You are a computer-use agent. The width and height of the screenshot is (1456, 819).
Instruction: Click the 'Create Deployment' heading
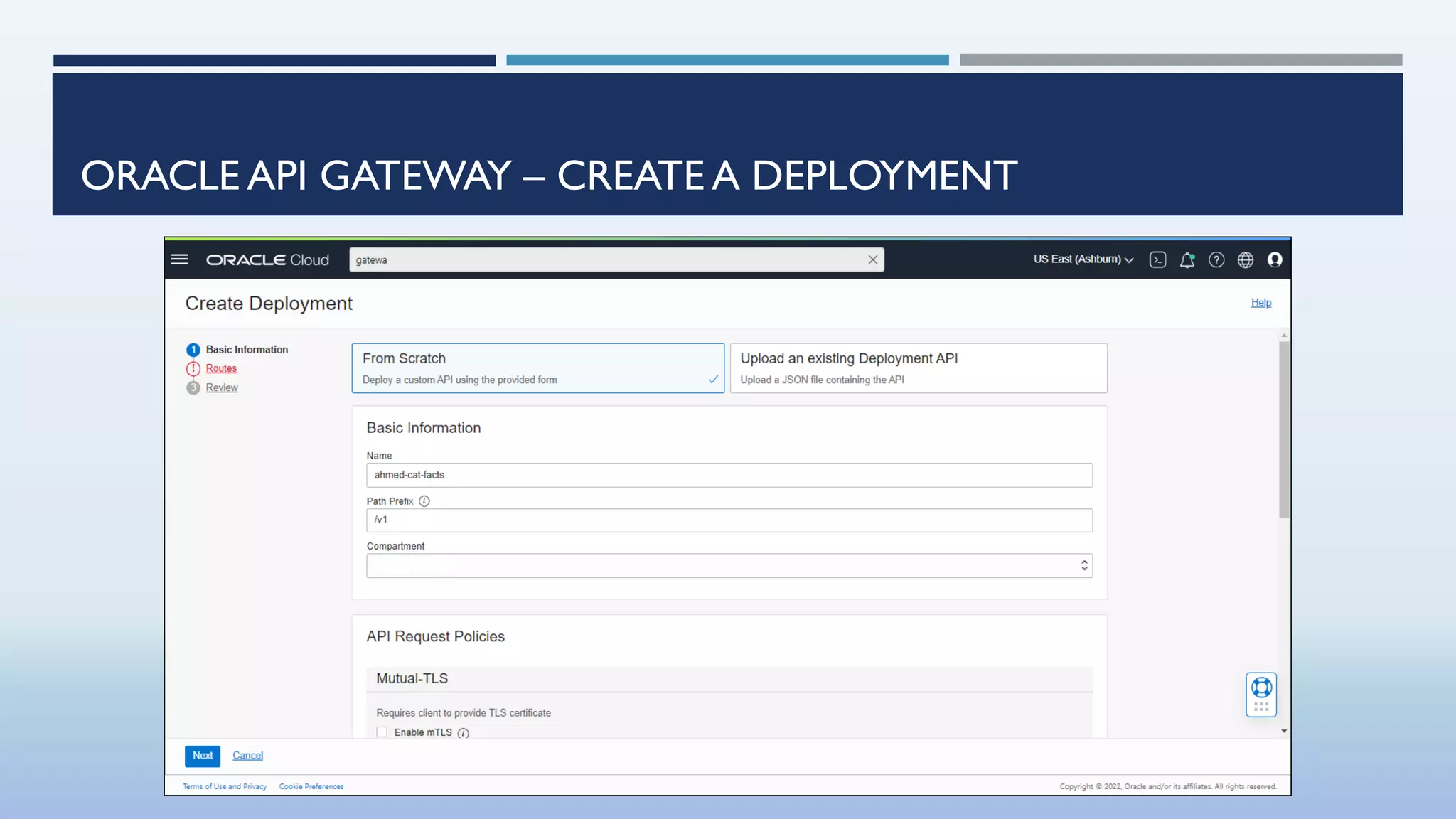pos(269,304)
